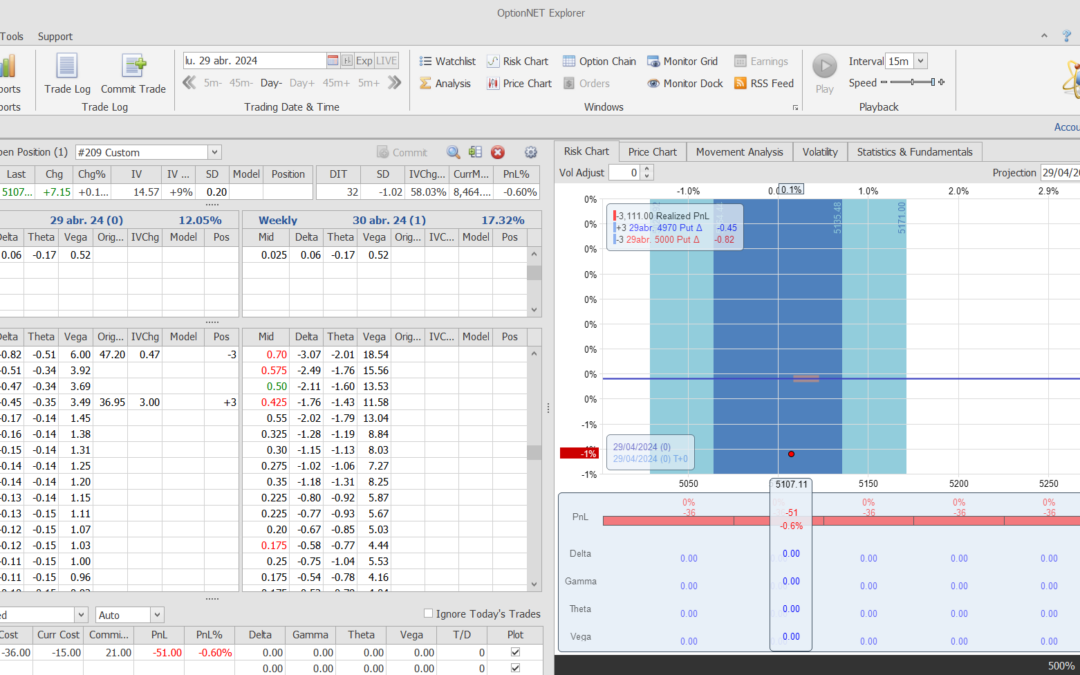Expand the Auto dropdown

(x=157, y=615)
